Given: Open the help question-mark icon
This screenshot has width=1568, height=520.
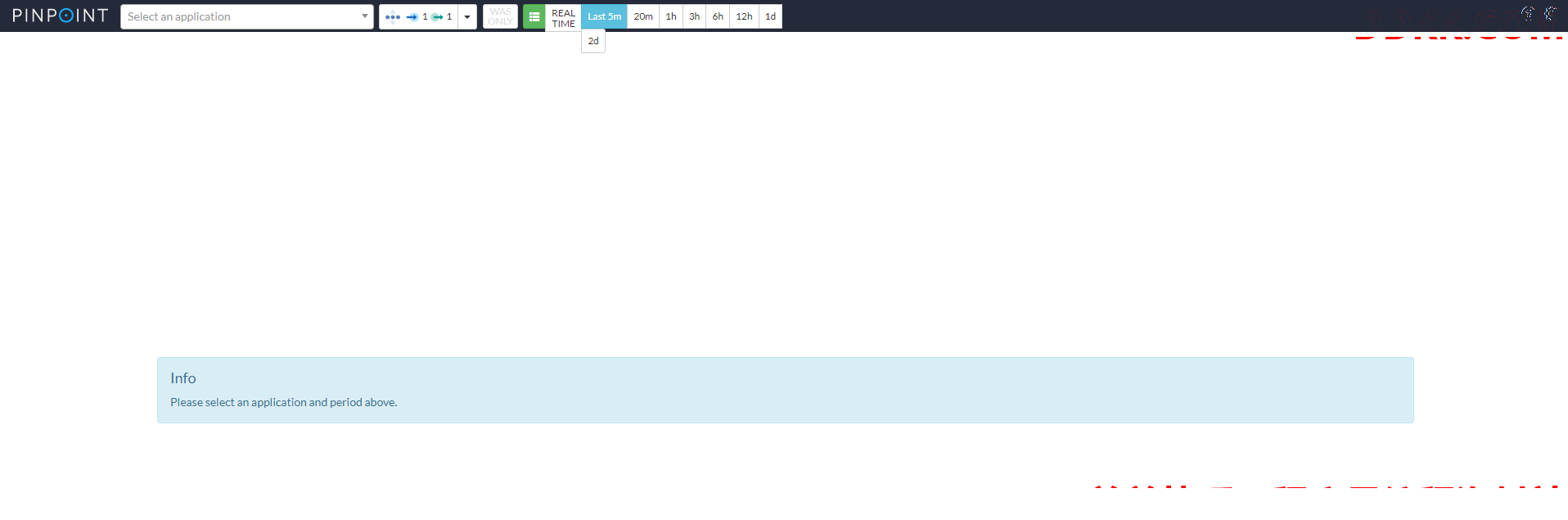Looking at the screenshot, I should [x=1527, y=13].
